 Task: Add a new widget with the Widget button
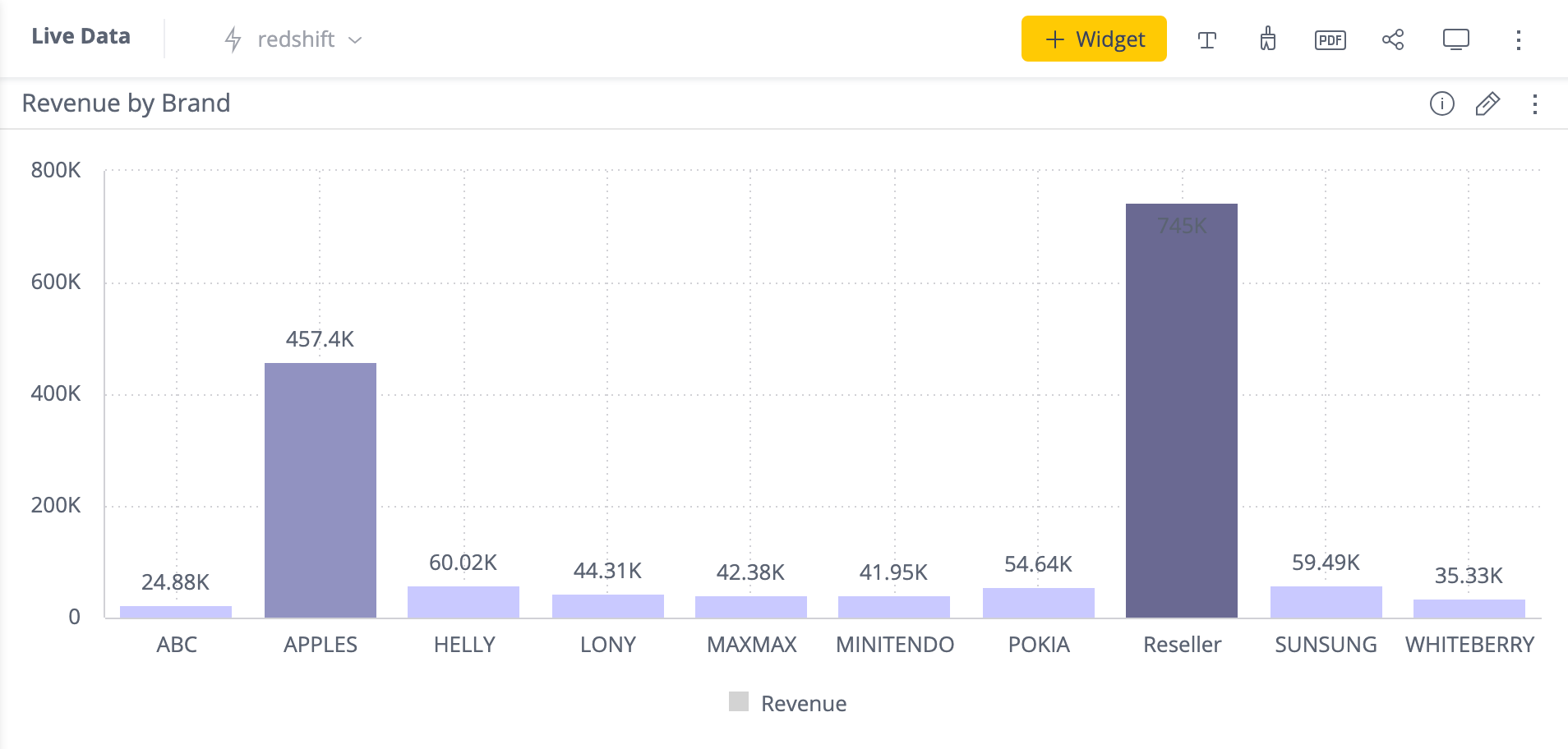[1093, 39]
